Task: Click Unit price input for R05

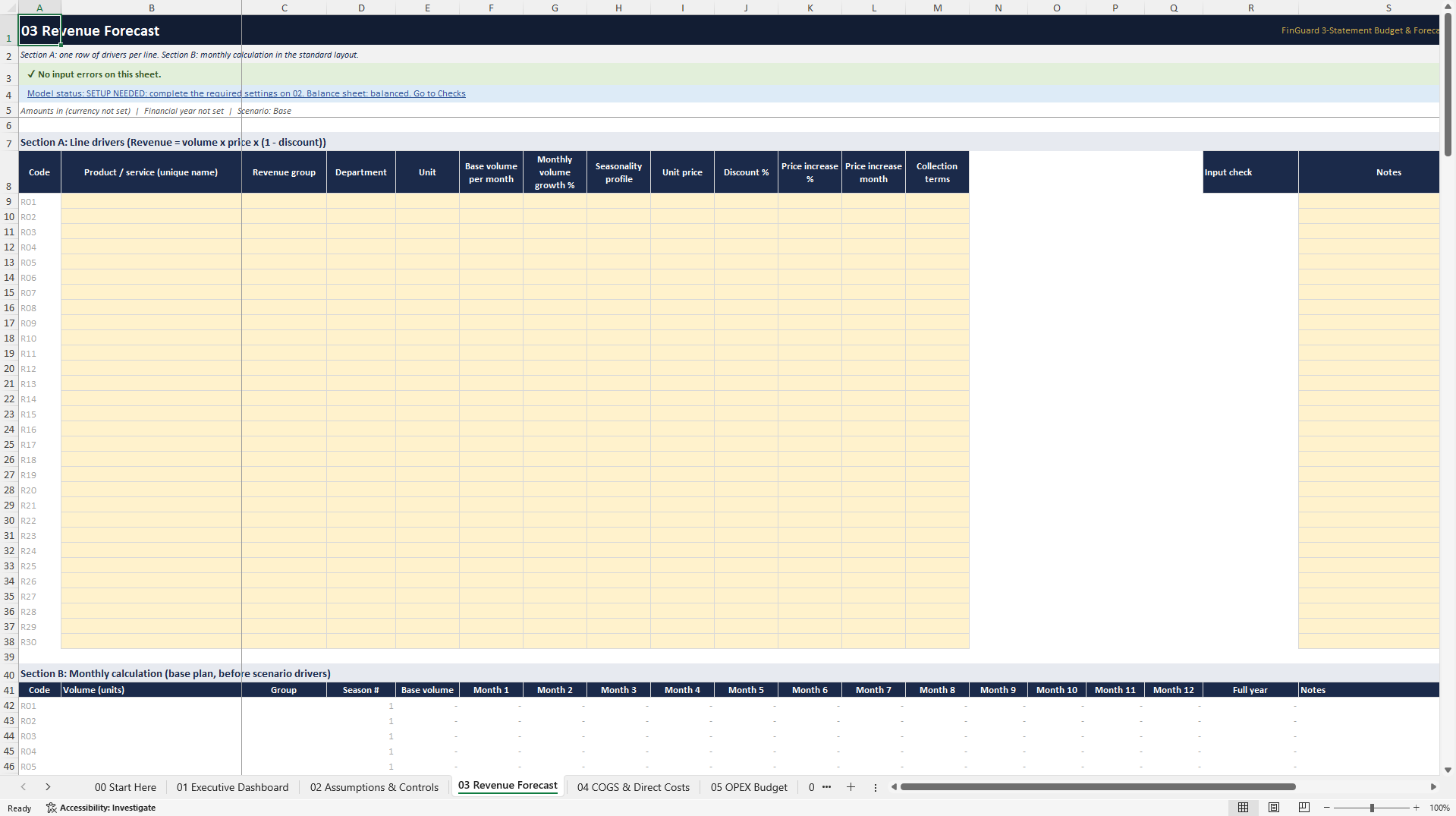Action: tap(682, 263)
